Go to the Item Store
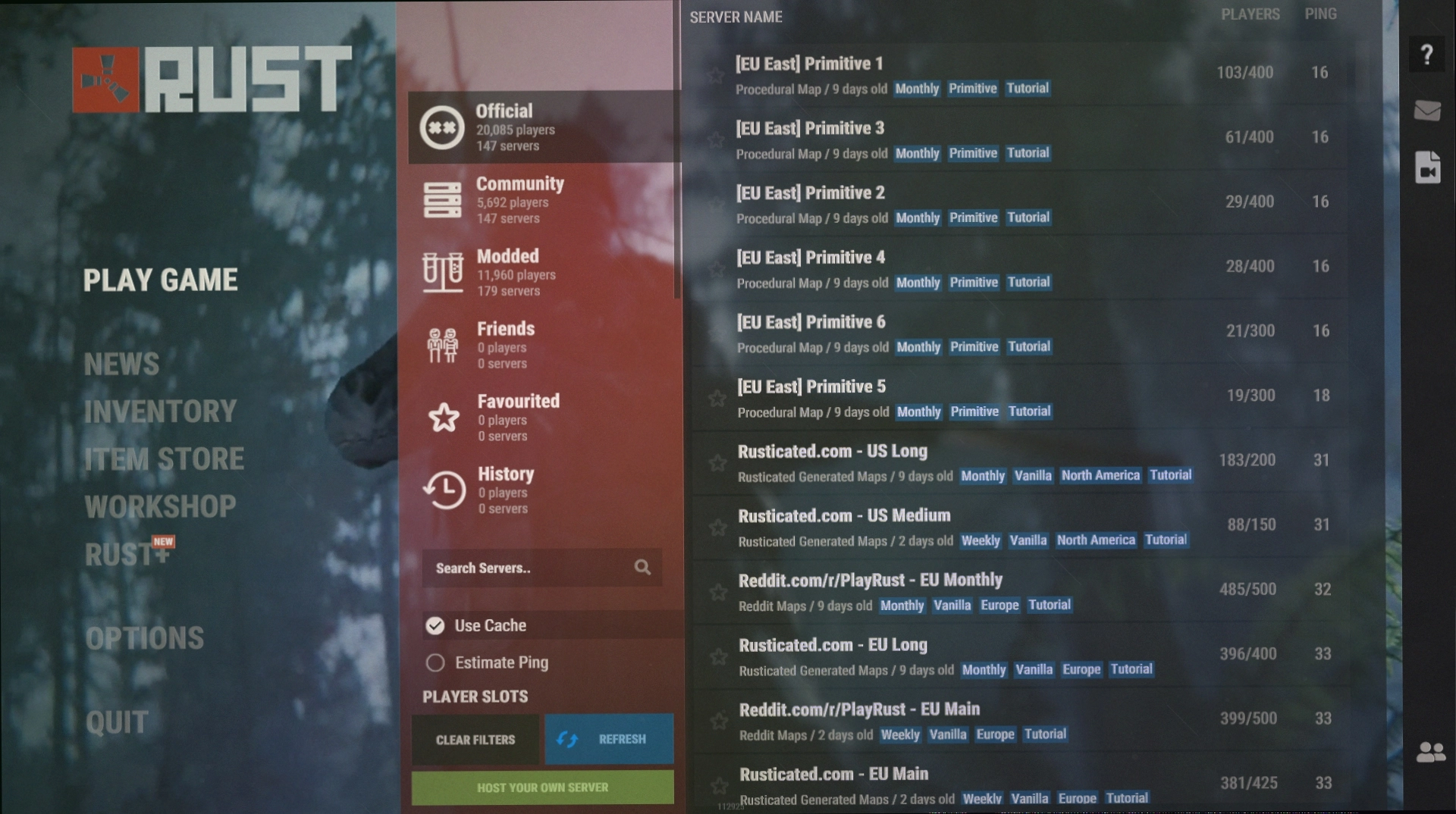1456x814 pixels. point(165,459)
